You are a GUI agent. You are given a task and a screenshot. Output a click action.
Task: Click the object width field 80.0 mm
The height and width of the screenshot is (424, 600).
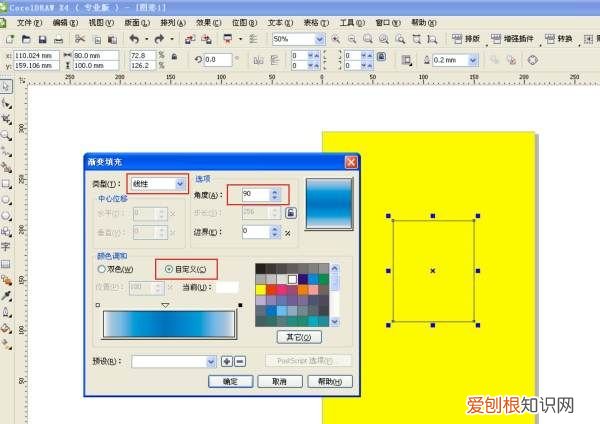96,55
